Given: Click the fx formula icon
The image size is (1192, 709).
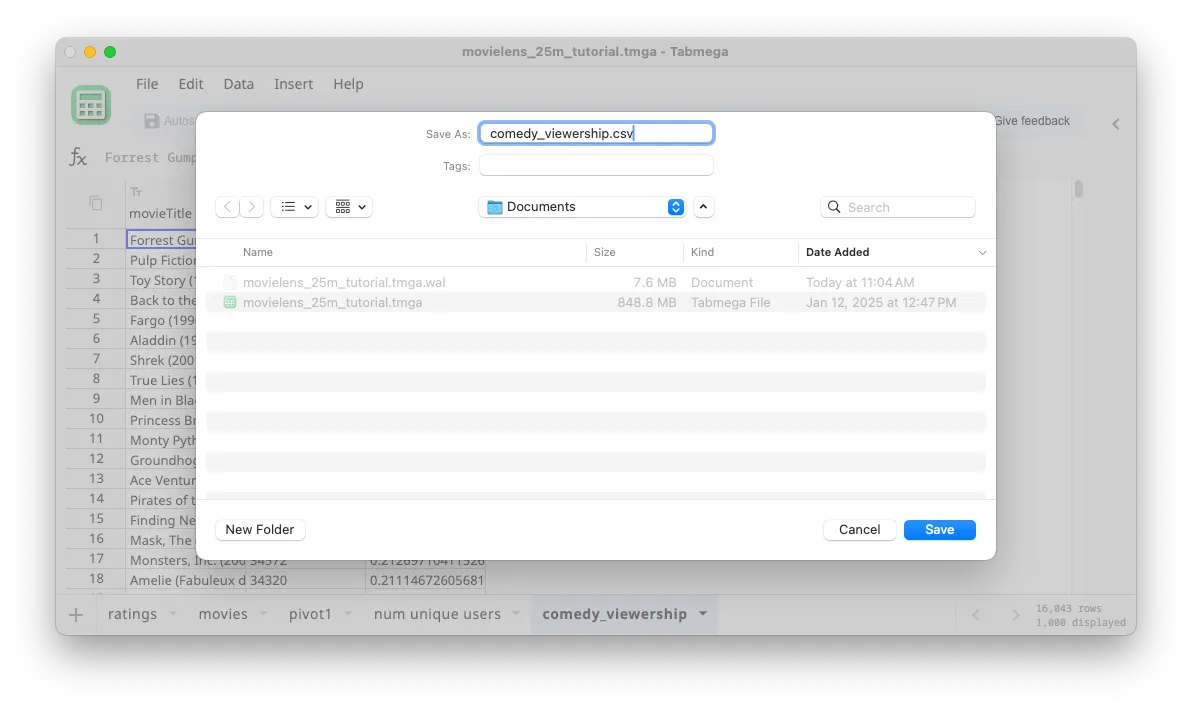Looking at the screenshot, I should [x=78, y=157].
